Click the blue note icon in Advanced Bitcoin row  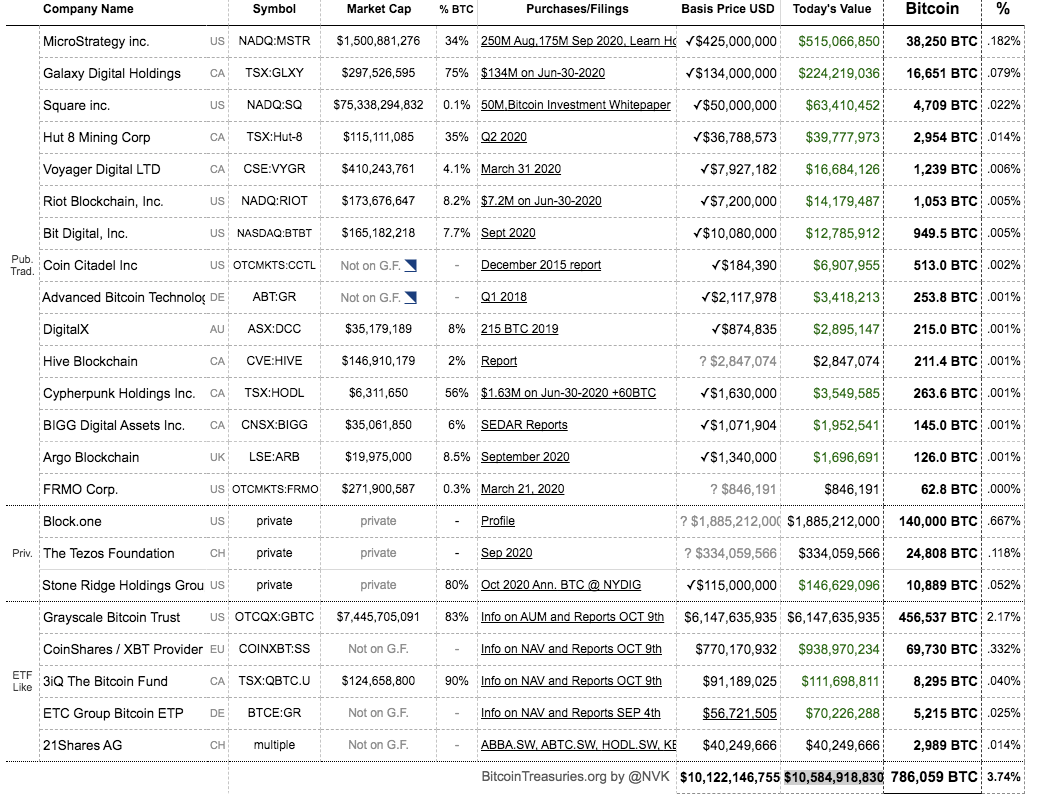click(x=410, y=297)
